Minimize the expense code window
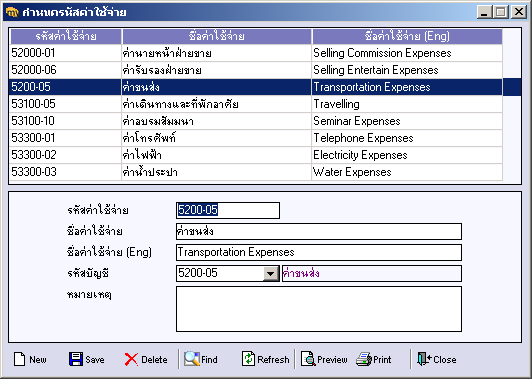The width and height of the screenshot is (532, 379). click(x=484, y=12)
